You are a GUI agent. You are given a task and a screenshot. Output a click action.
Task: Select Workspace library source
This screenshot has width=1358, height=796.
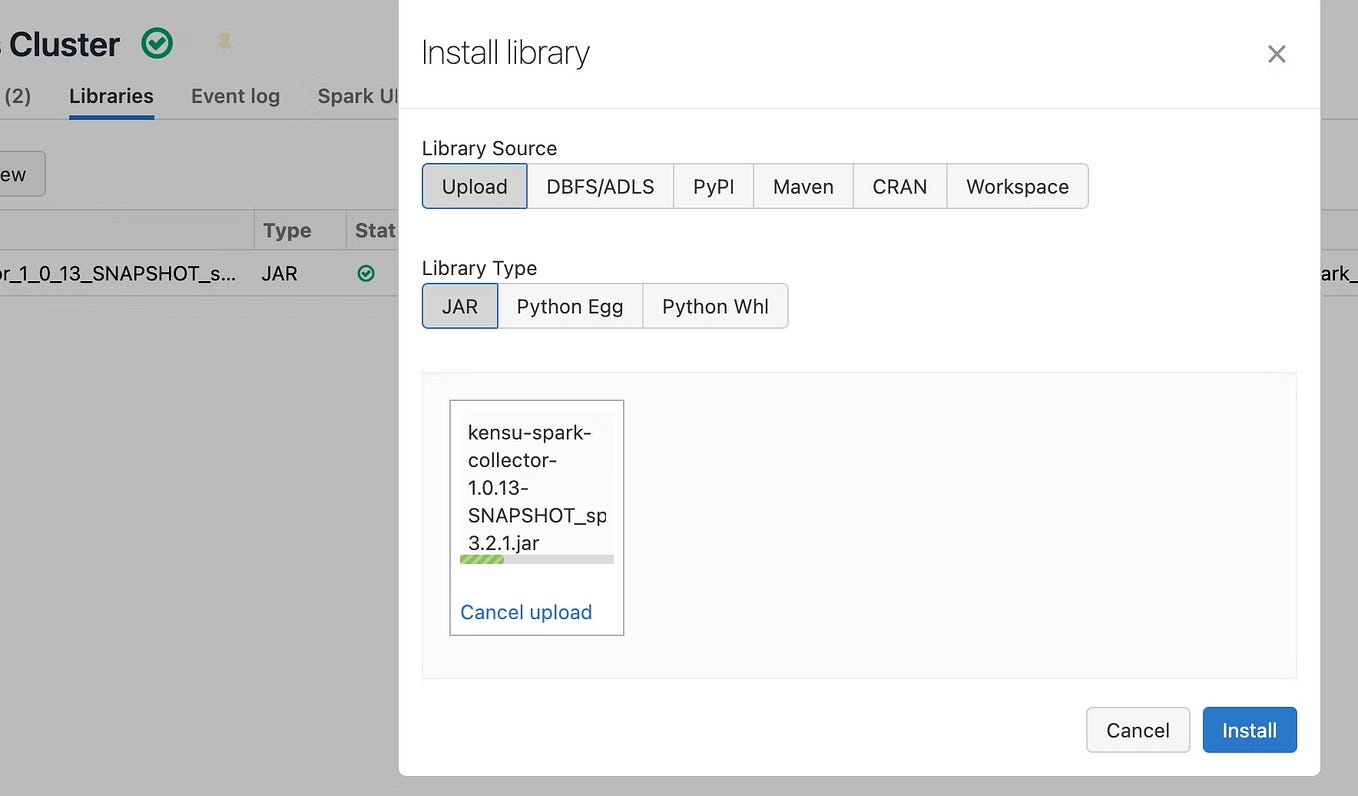pos(1017,186)
